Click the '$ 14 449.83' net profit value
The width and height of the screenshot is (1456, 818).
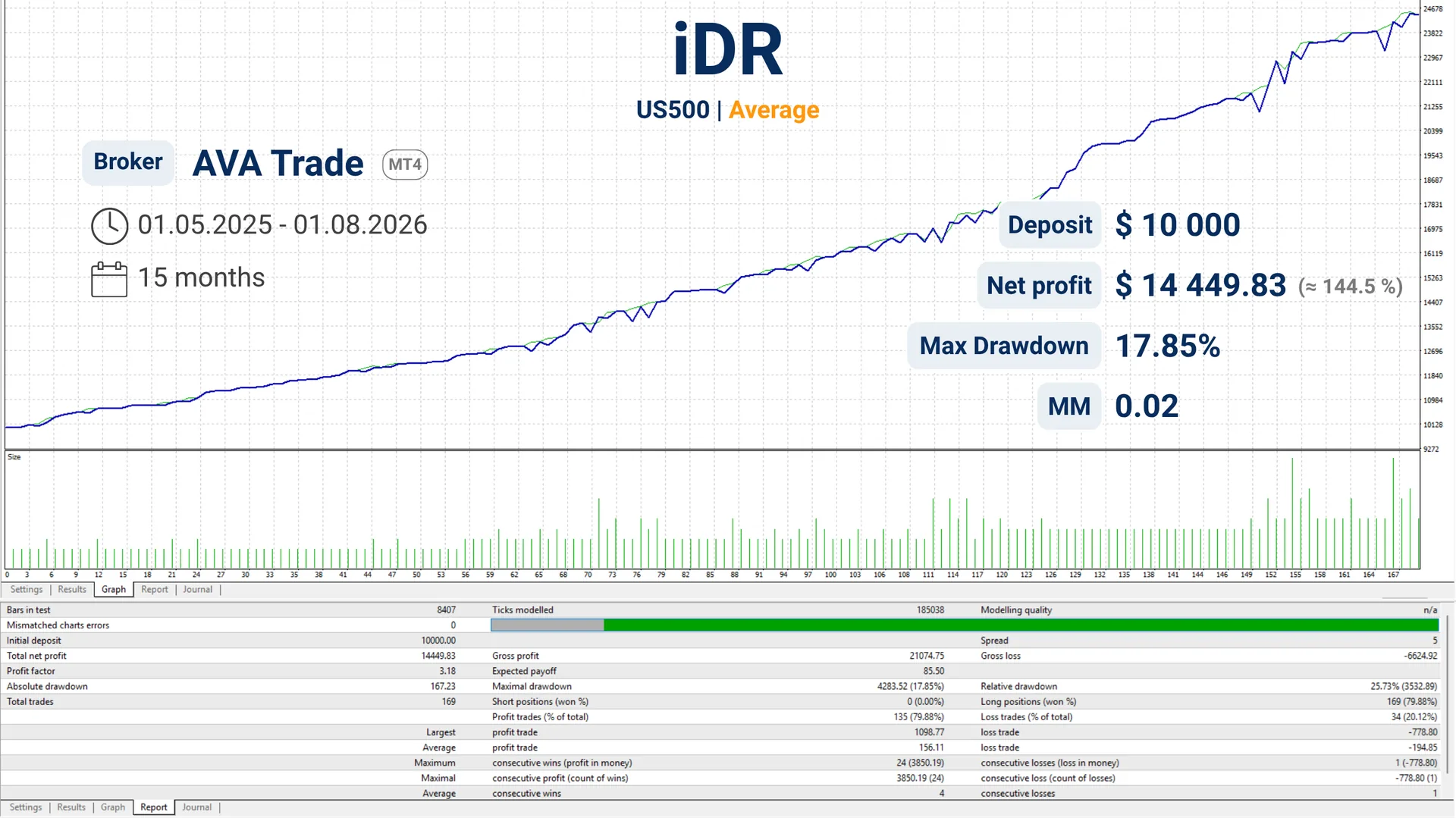[1200, 286]
